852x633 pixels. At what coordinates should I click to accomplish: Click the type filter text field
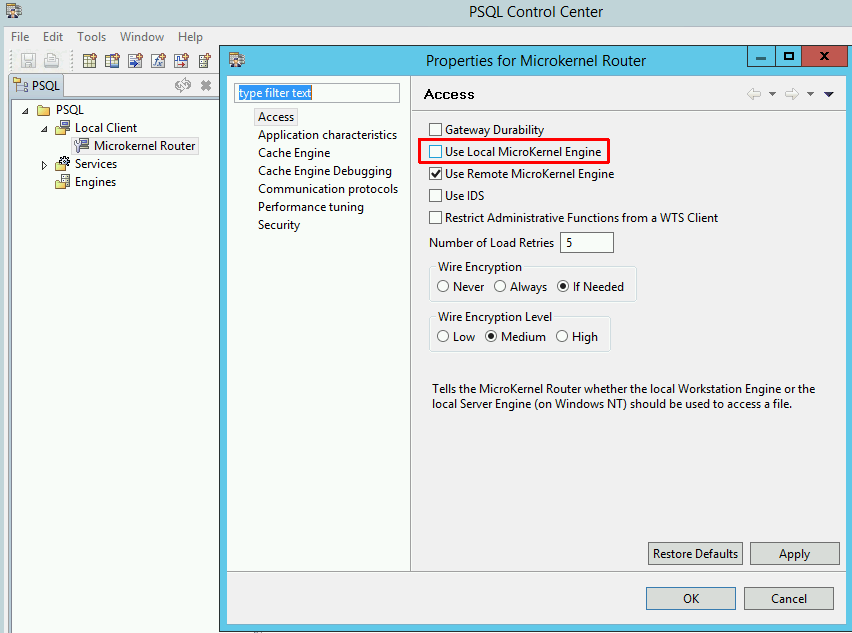[x=317, y=93]
